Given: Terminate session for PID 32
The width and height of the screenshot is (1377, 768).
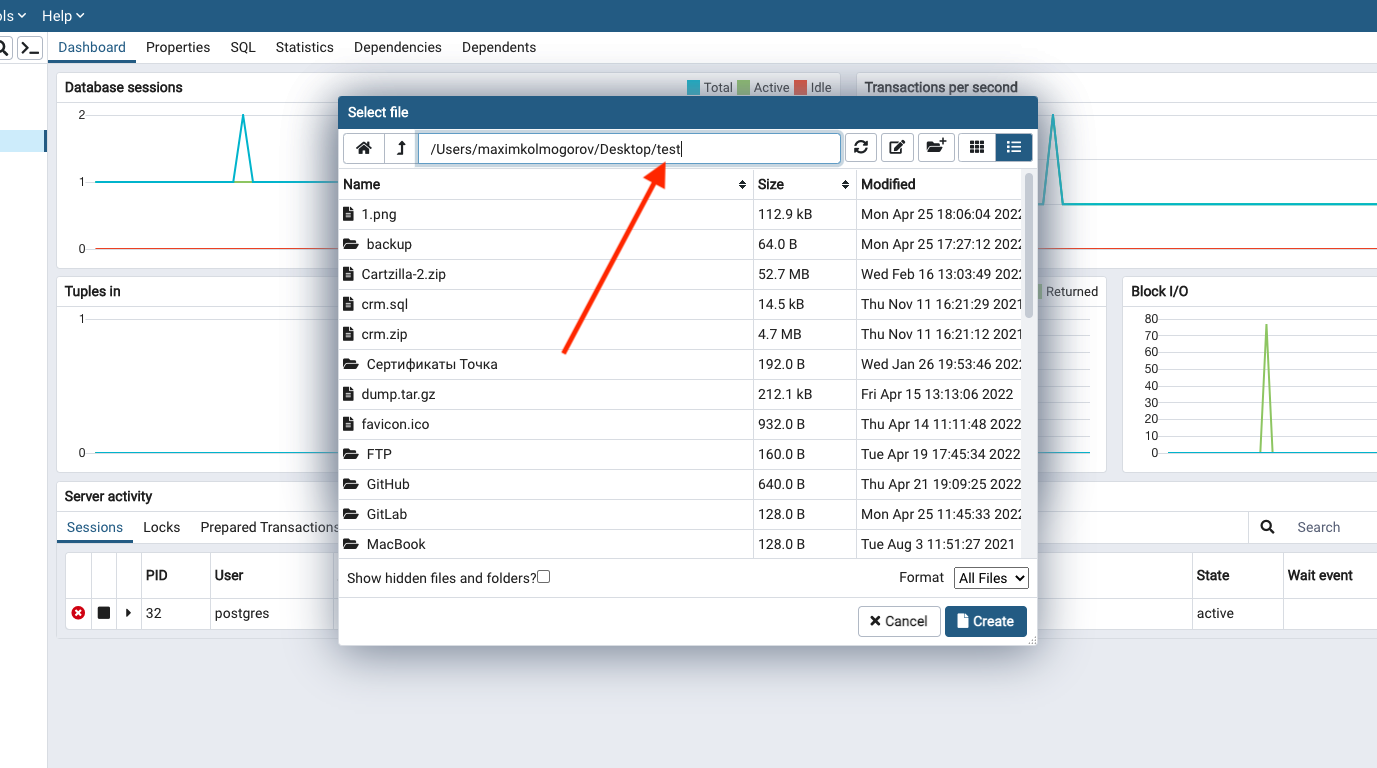Looking at the screenshot, I should 78,613.
